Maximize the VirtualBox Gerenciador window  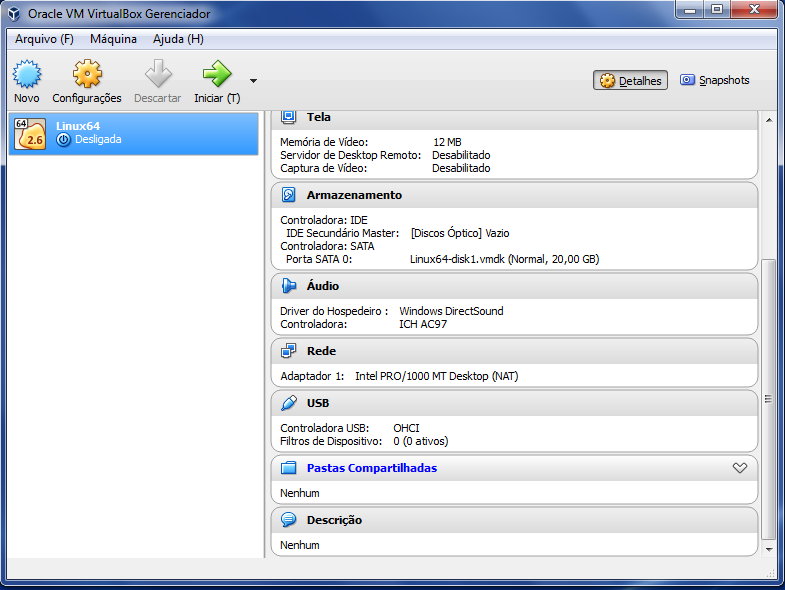[717, 10]
